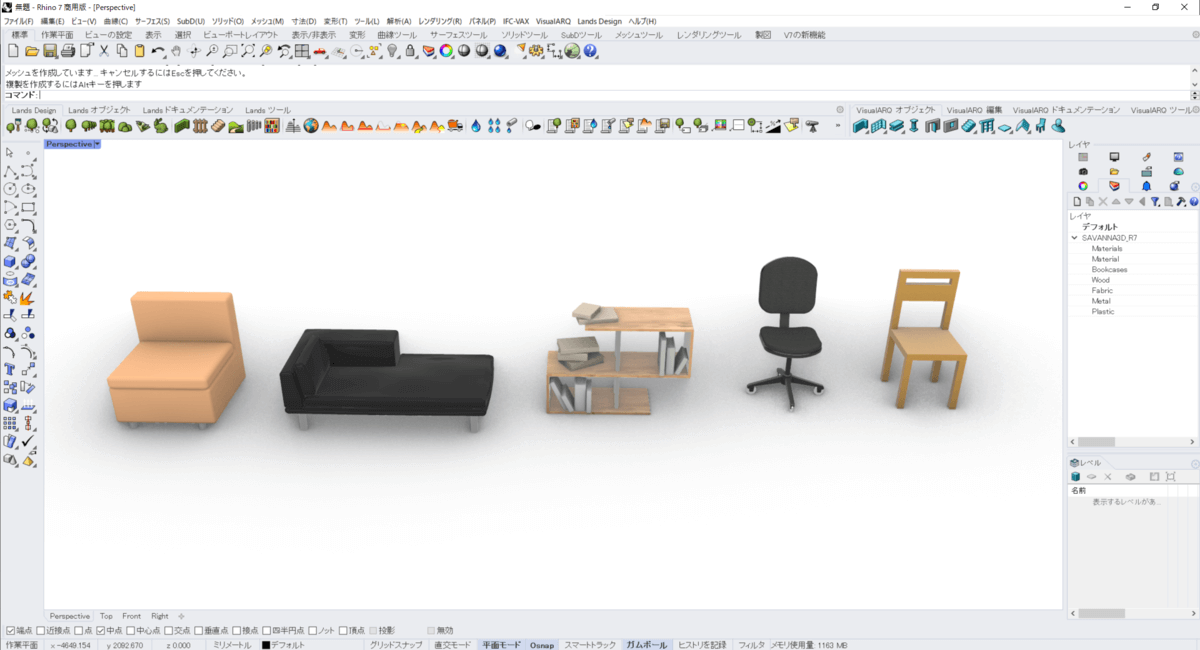Viewport: 1200px width, 650px height.
Task: Click the Box solid tool in left toolbar
Action: tap(10, 261)
